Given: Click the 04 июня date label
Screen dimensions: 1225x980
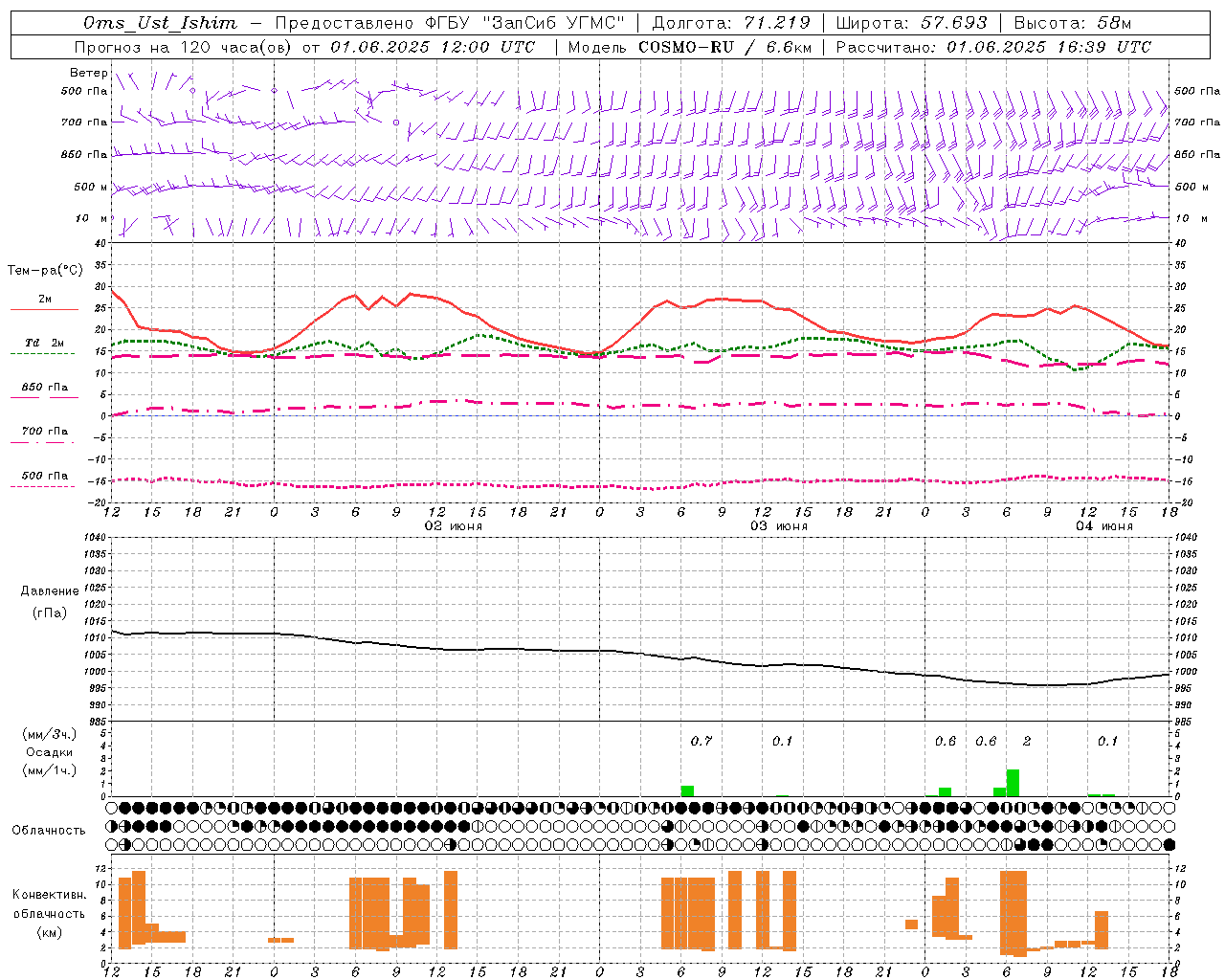Looking at the screenshot, I should click(x=1104, y=526).
